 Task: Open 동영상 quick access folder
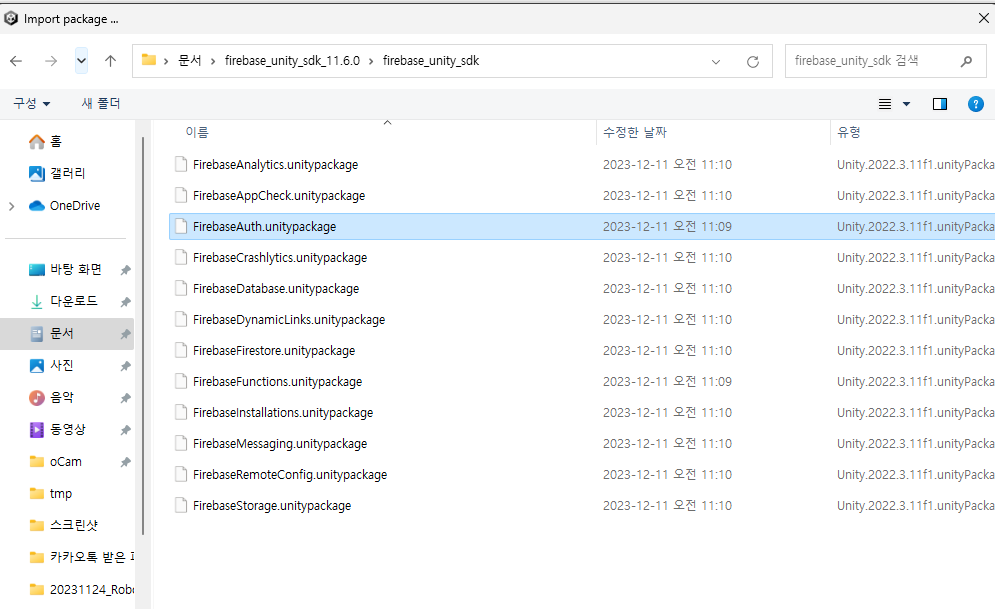(57, 429)
